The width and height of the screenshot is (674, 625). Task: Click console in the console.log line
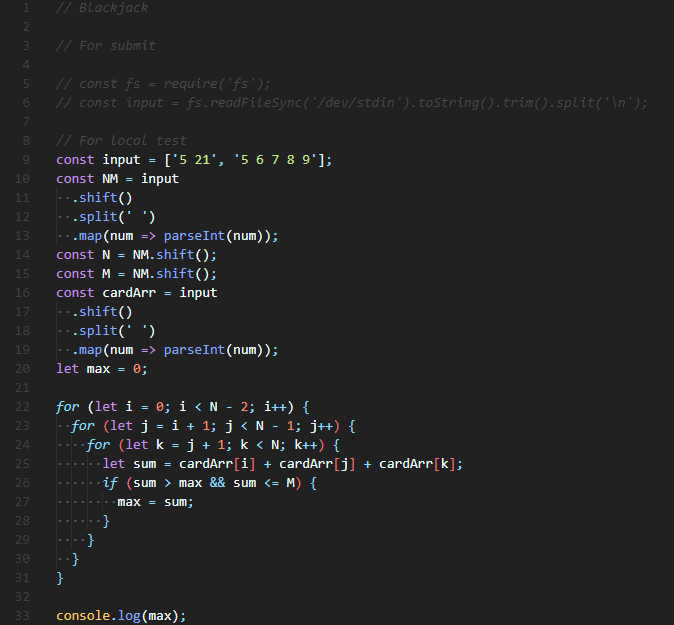[83, 616]
